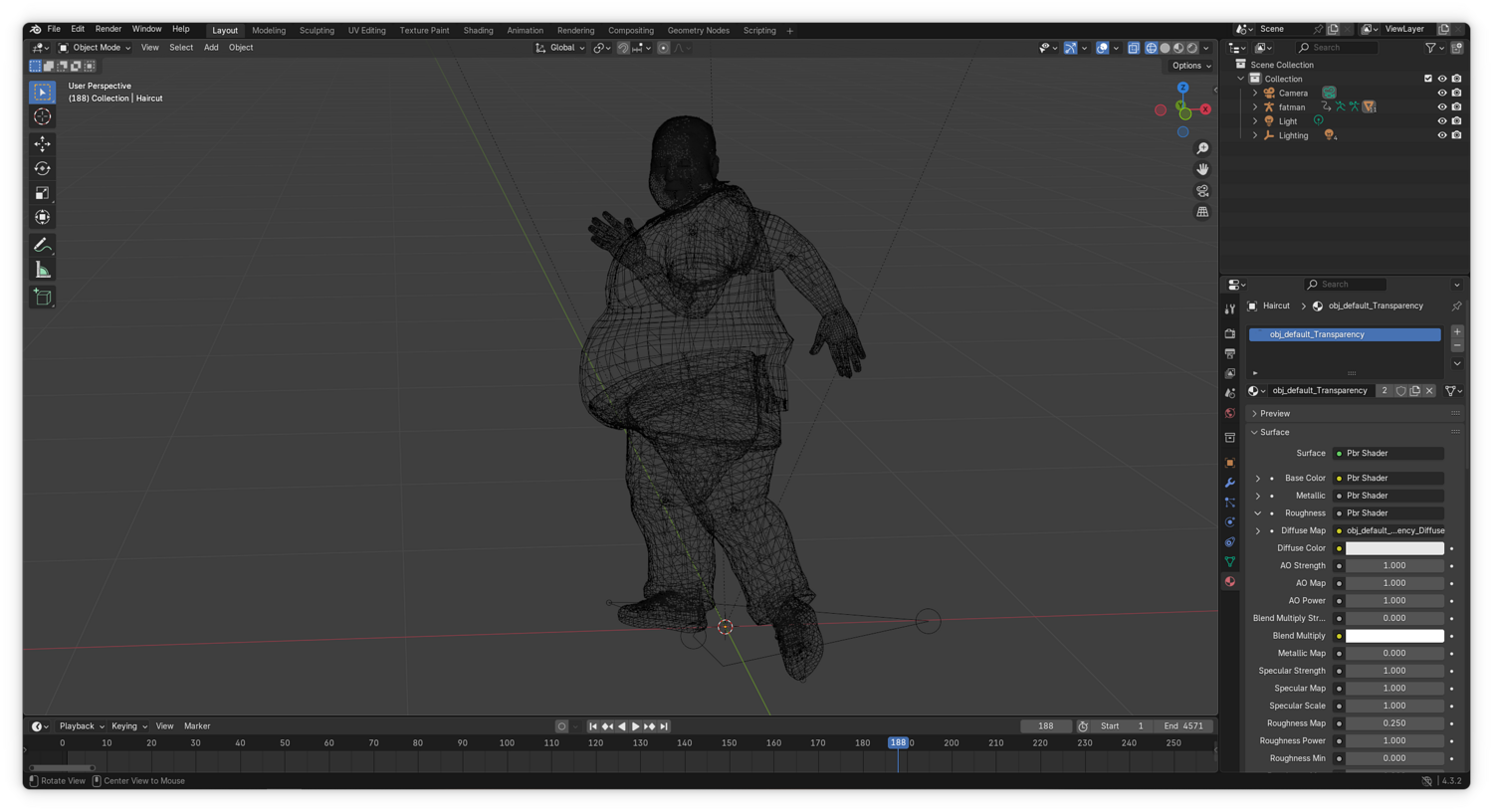Click the Diffuse Color swatch
Screen dimensions: 1493x812
click(x=1394, y=548)
